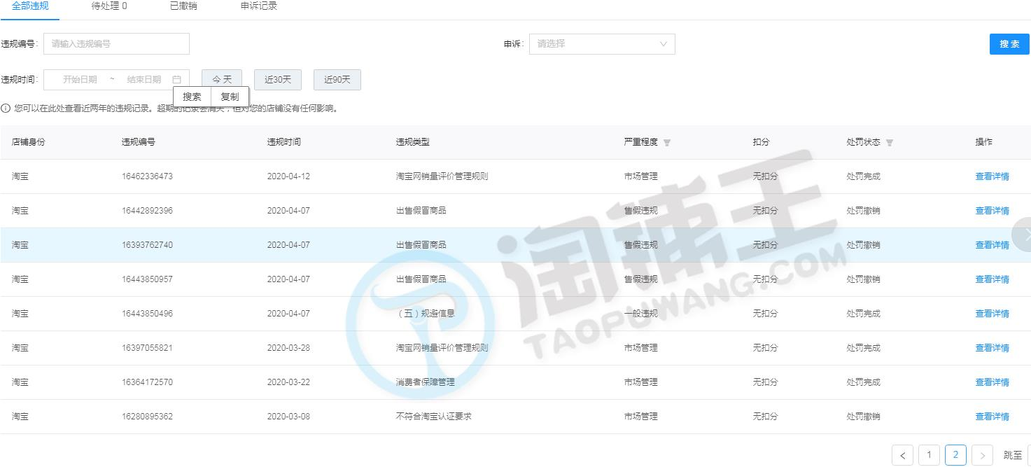
Task: Click the 违规类型 column header
Action: (412, 143)
